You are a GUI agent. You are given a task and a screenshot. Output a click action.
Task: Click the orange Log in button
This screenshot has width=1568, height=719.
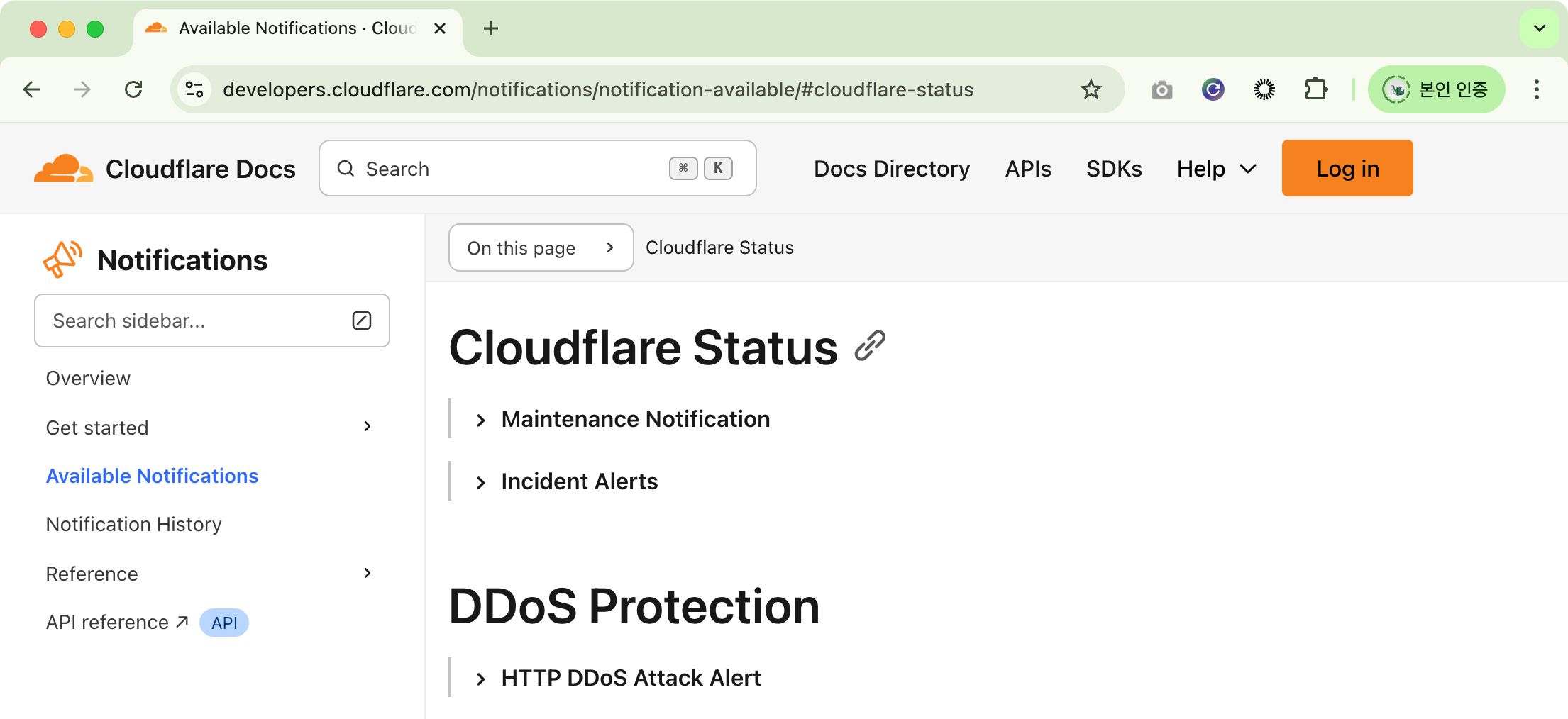[x=1347, y=168]
